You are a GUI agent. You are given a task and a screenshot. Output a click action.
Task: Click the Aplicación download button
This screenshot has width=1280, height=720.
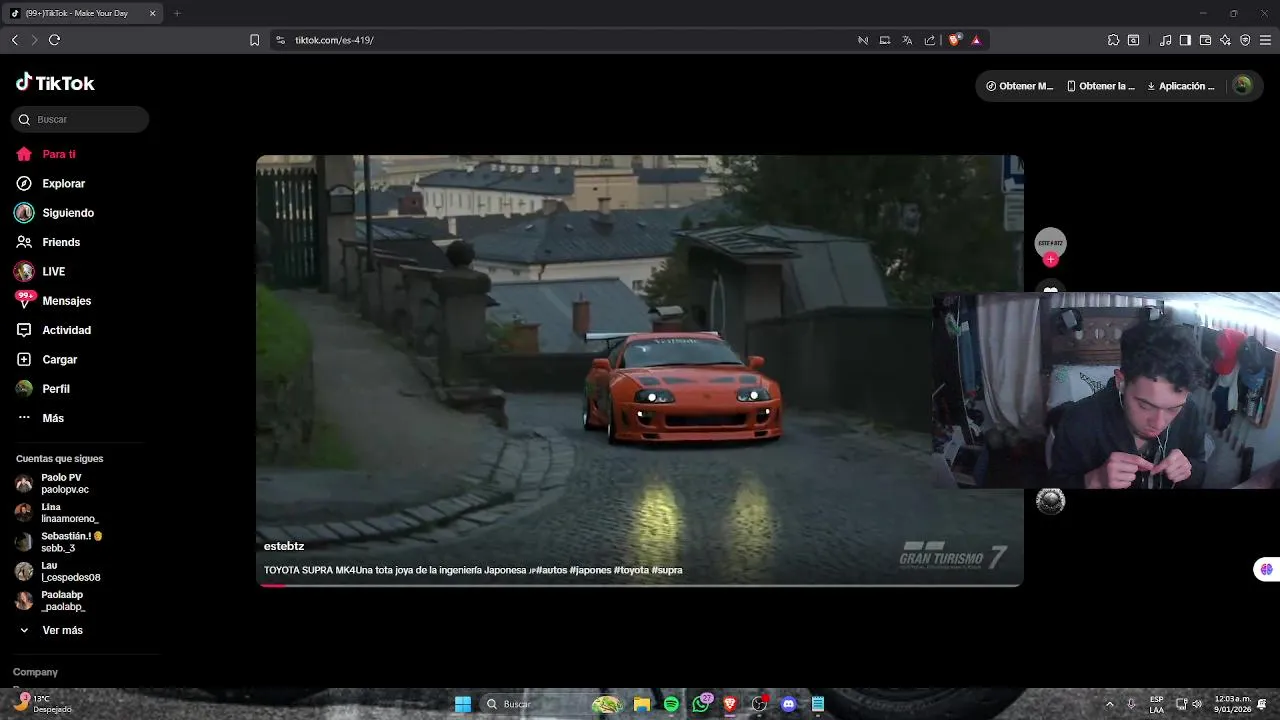[1180, 86]
